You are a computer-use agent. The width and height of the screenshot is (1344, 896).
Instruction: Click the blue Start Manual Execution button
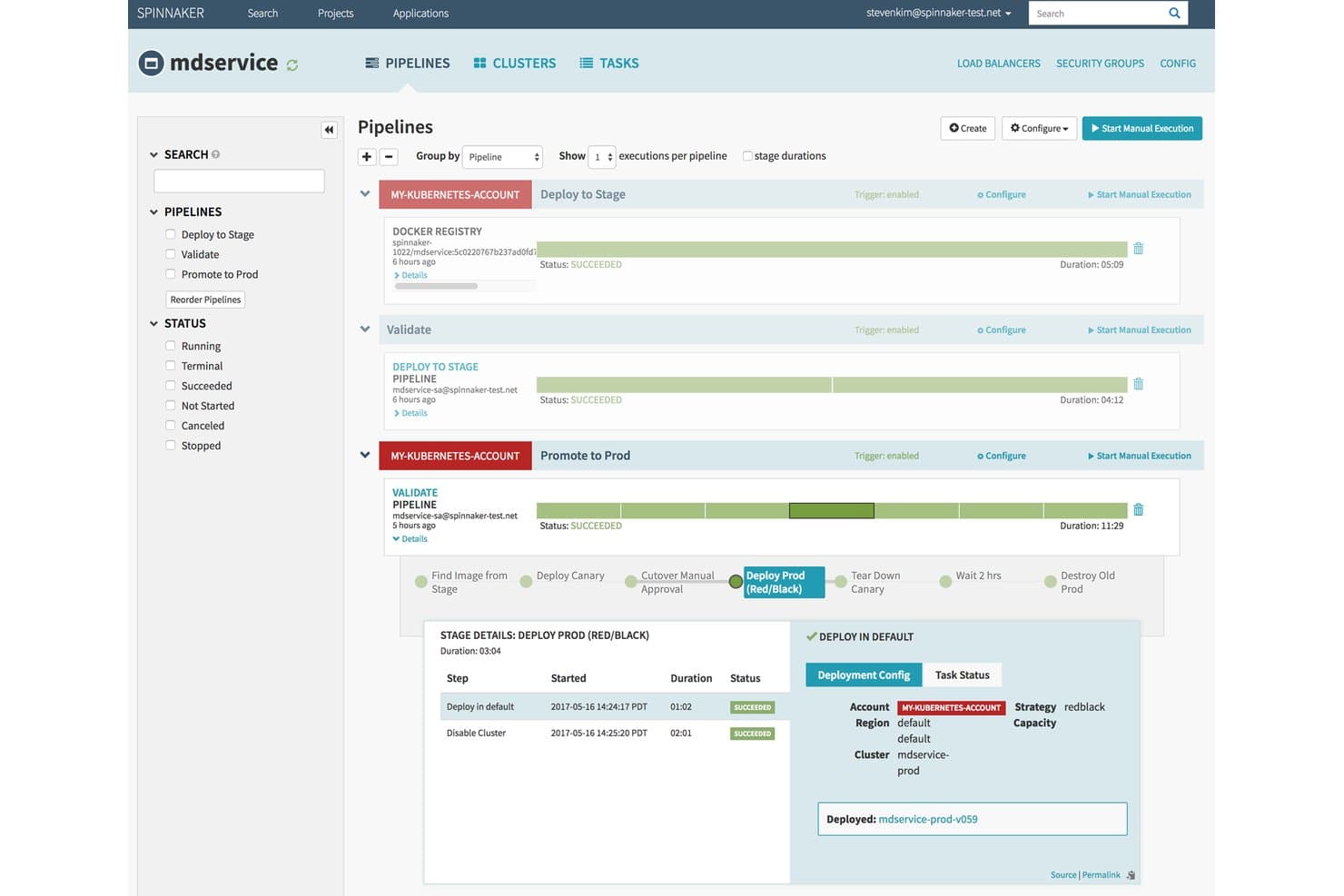pyautogui.click(x=1141, y=128)
